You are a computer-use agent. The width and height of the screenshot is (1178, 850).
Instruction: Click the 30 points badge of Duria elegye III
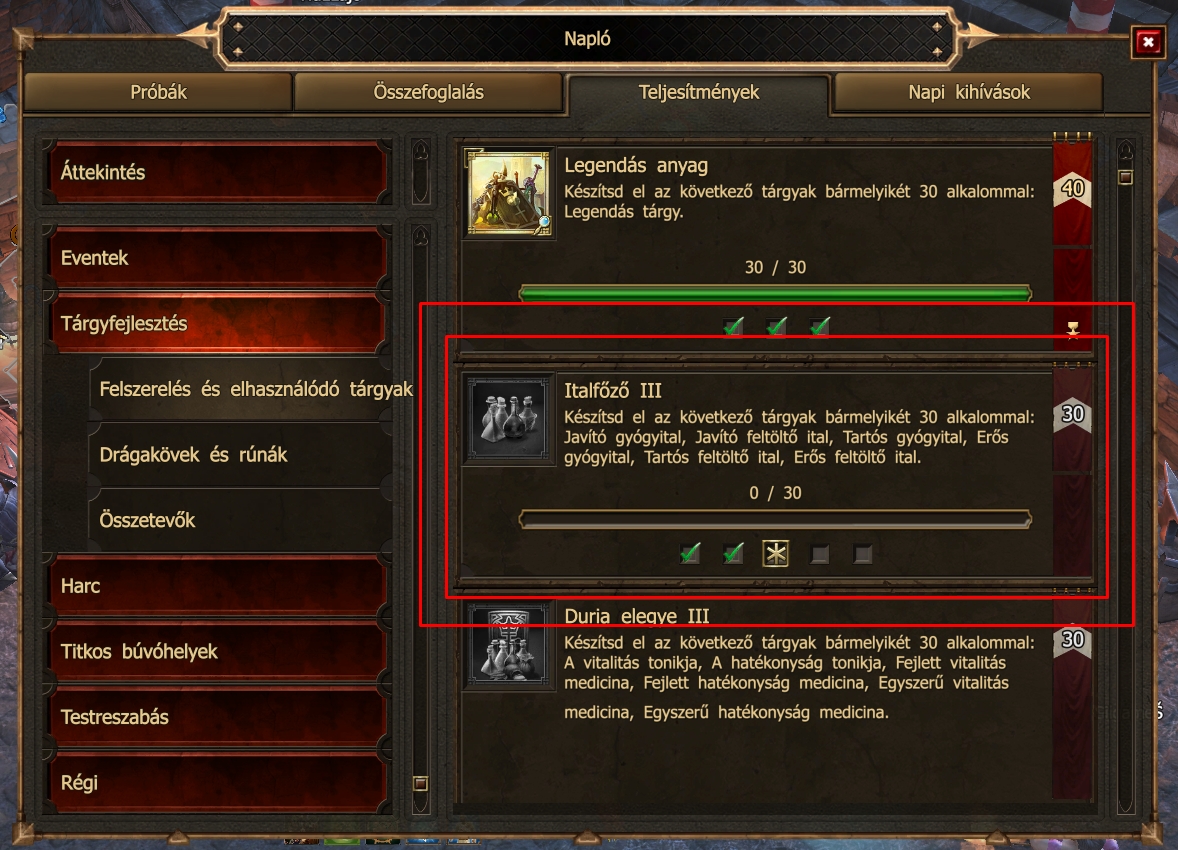pyautogui.click(x=1072, y=640)
